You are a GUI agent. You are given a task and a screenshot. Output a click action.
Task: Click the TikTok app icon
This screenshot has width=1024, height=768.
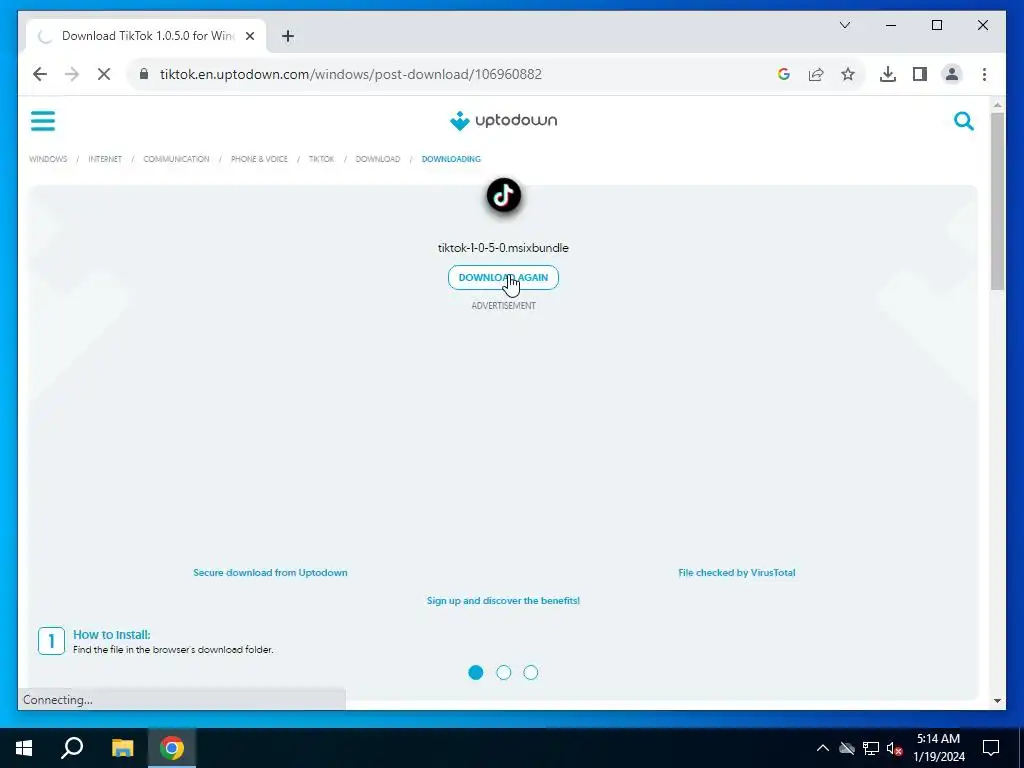[504, 195]
